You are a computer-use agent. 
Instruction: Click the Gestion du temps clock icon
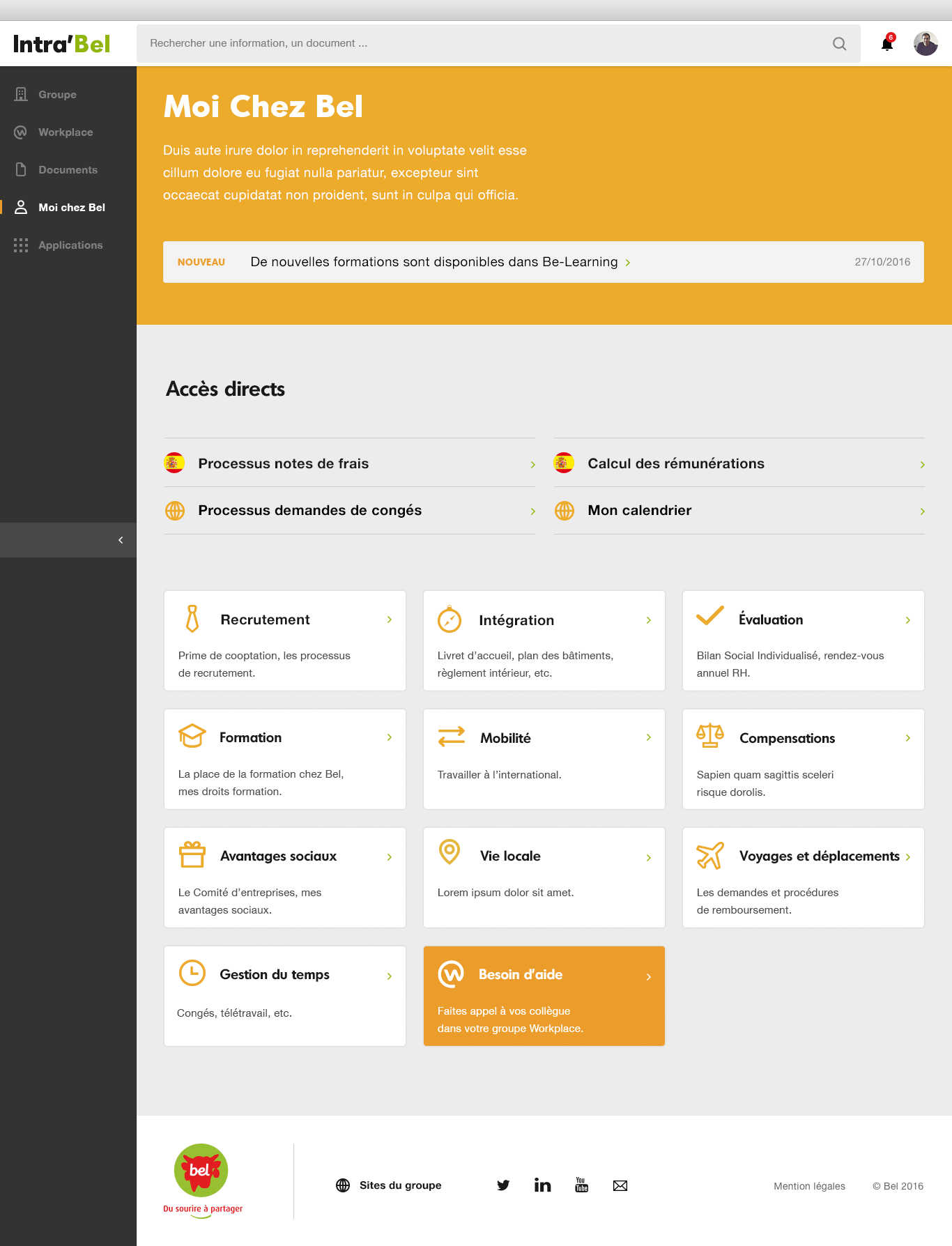point(192,973)
